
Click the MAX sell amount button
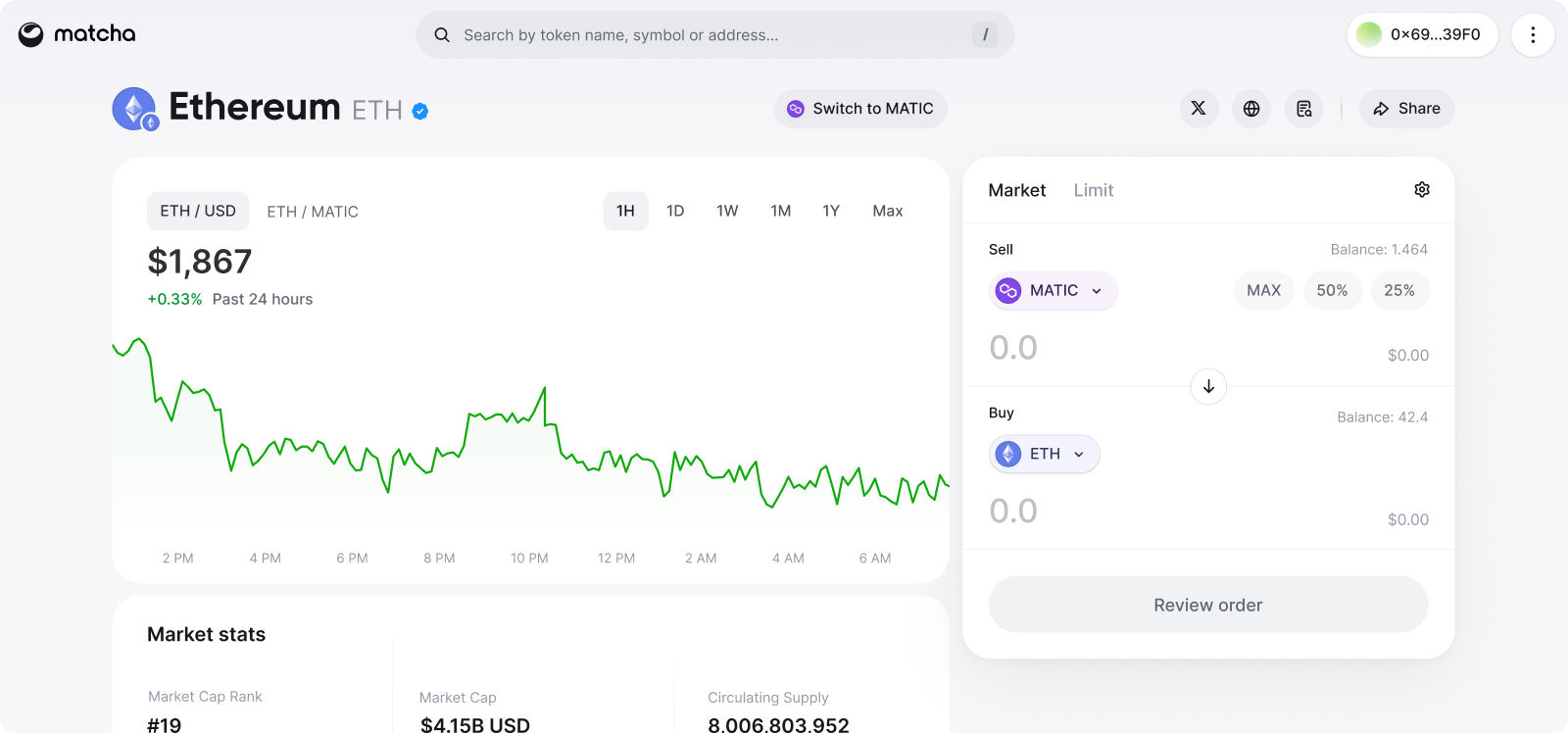1264,290
